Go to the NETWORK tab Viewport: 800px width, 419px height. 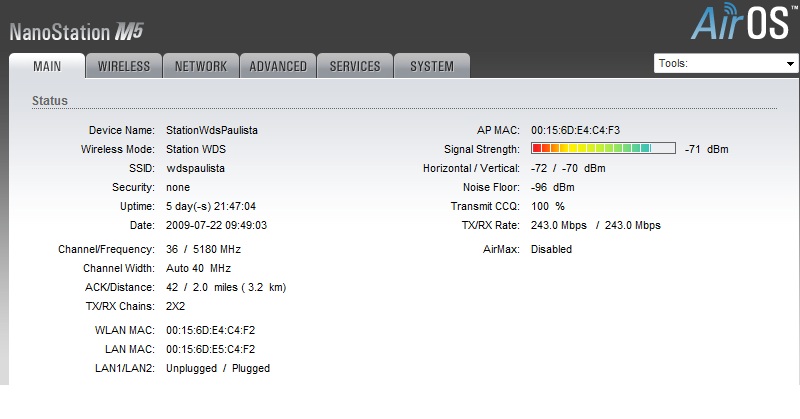(201, 67)
